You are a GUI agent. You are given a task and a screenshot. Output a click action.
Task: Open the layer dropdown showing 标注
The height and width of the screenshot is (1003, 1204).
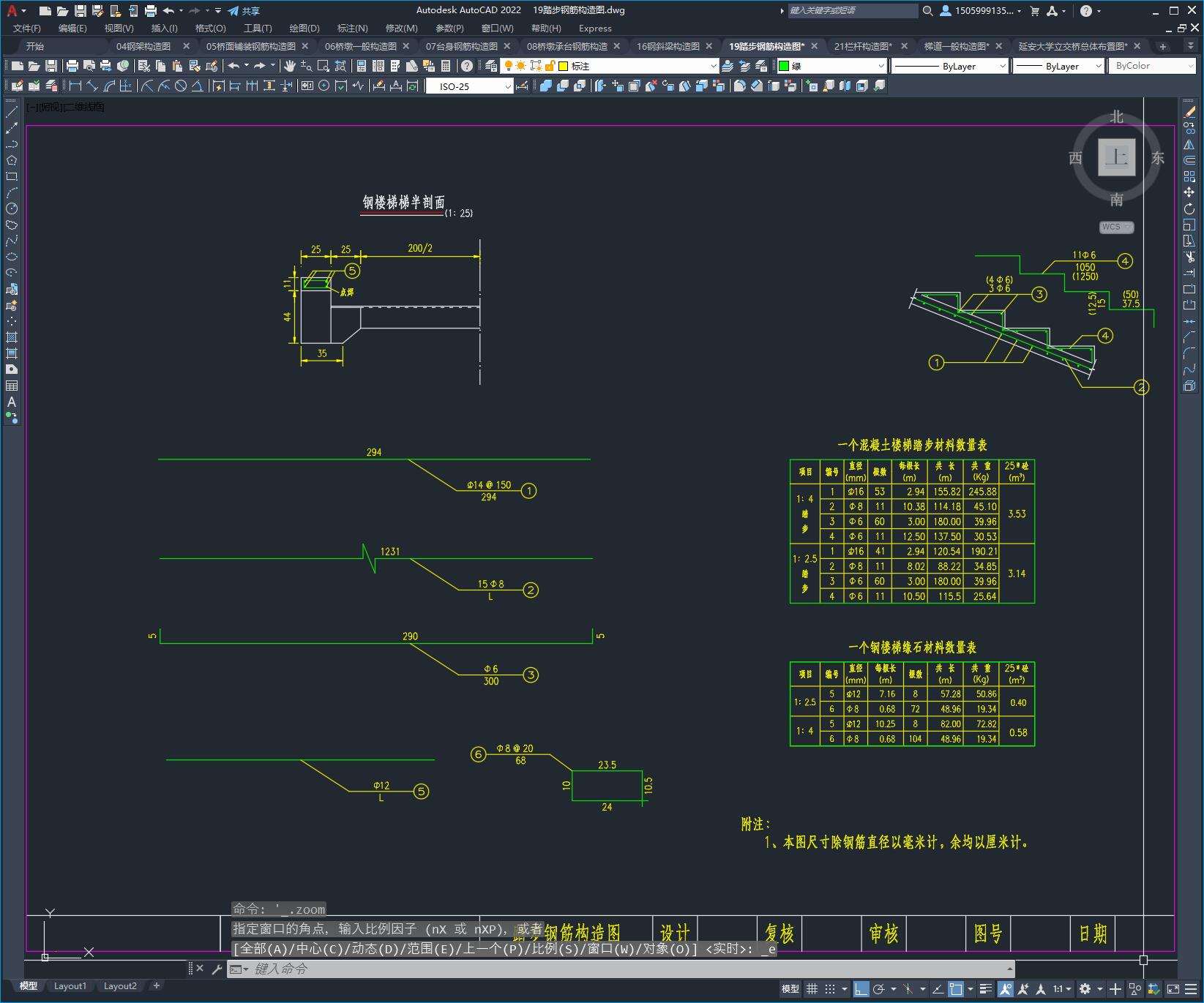click(610, 66)
